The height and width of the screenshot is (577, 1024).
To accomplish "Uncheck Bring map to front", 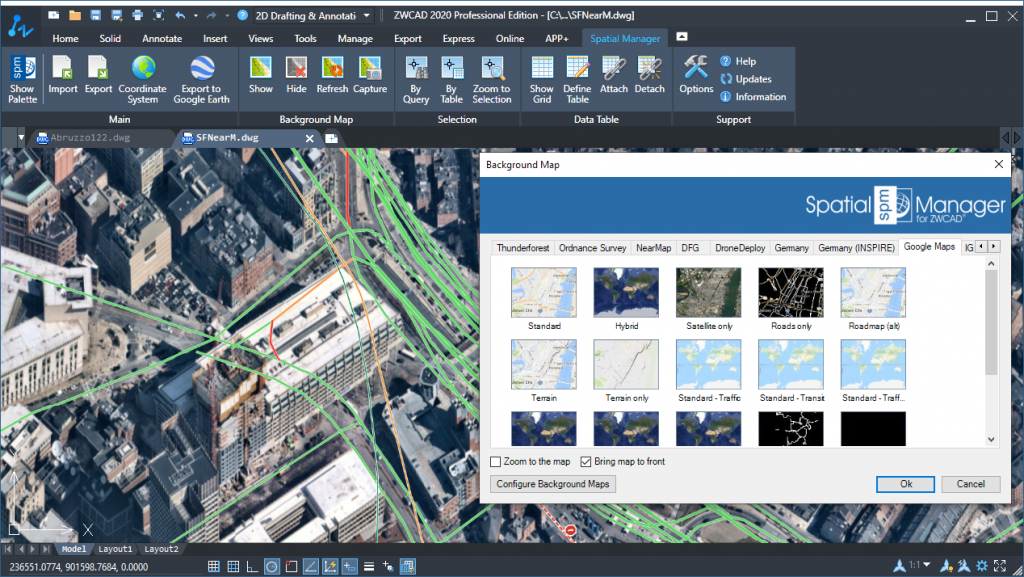I will point(586,462).
